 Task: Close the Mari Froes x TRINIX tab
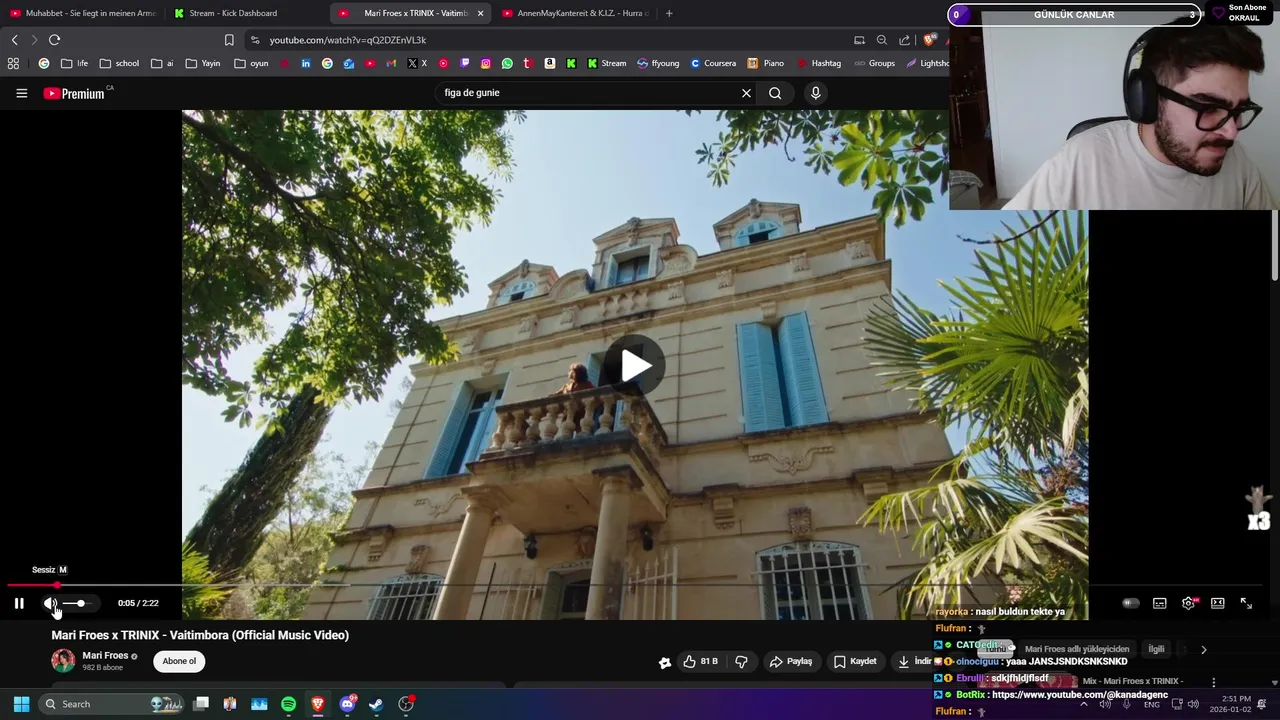click(480, 13)
